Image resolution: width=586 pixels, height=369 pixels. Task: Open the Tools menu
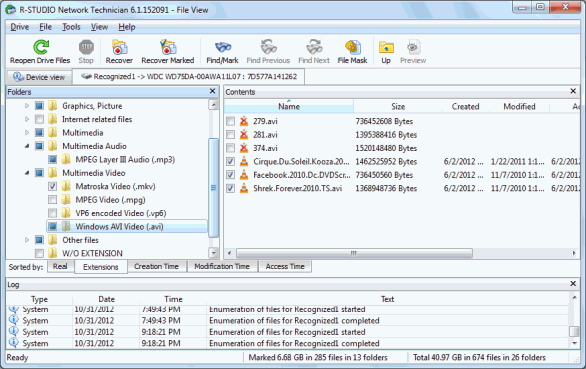click(71, 27)
